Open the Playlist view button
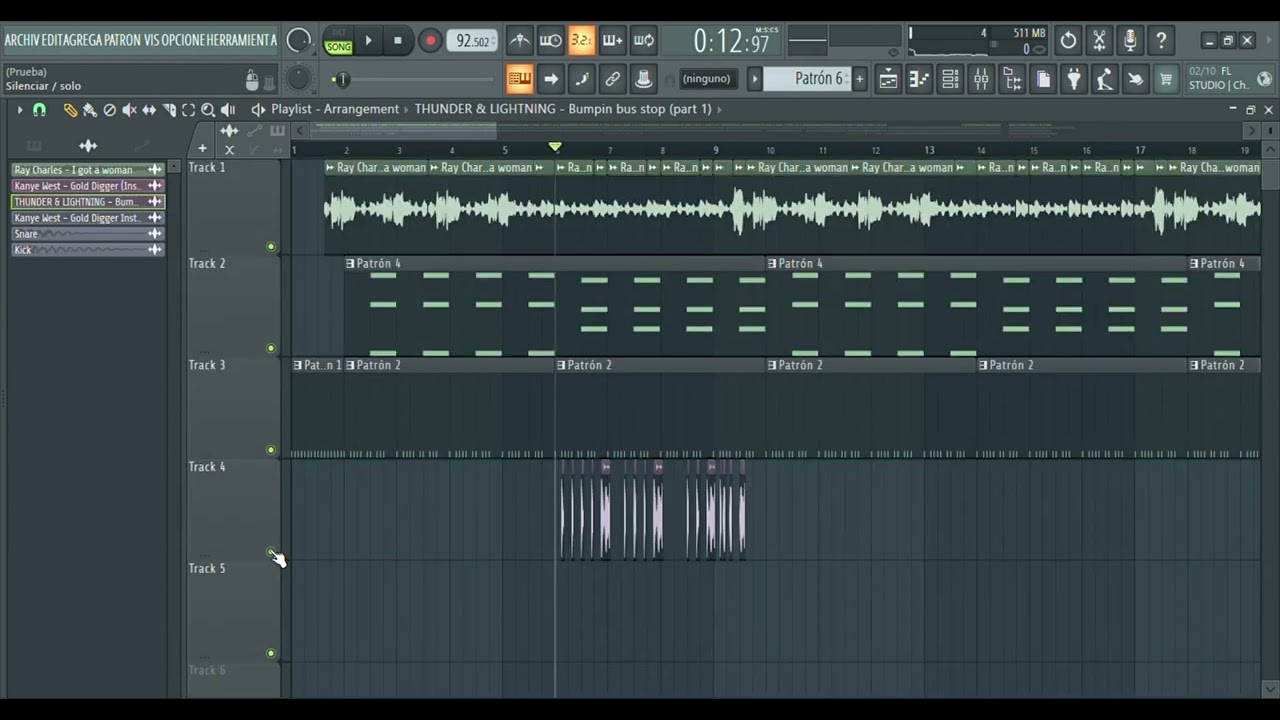This screenshot has height=720, width=1280. [x=888, y=79]
